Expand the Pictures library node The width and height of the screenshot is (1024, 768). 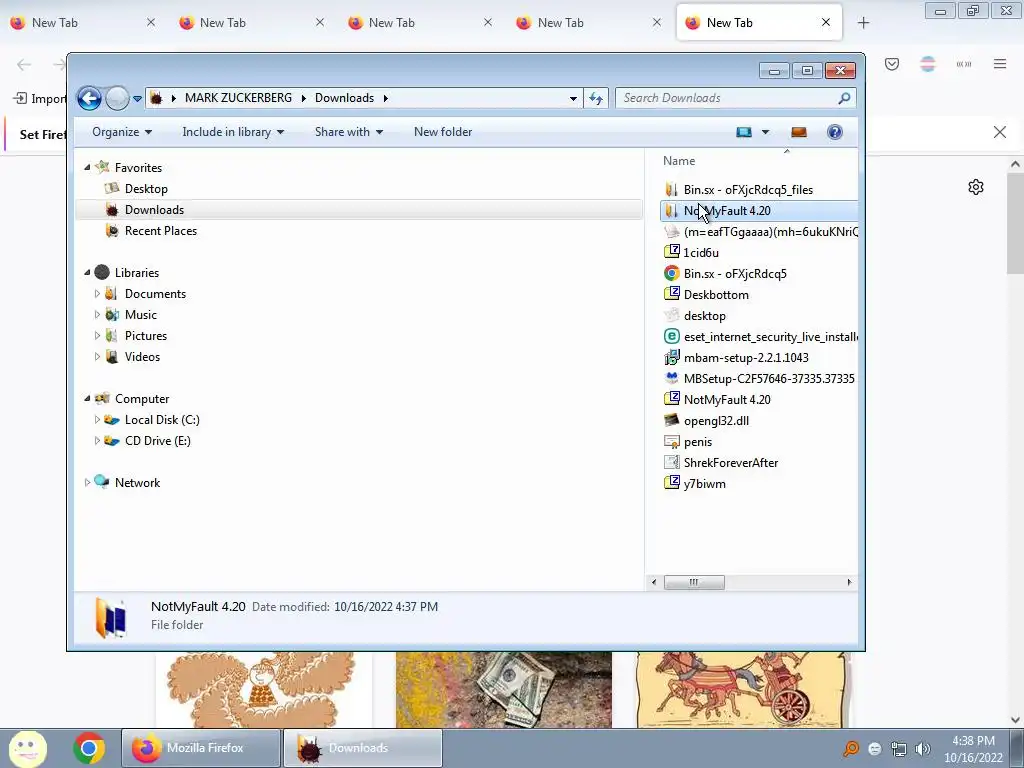click(97, 336)
